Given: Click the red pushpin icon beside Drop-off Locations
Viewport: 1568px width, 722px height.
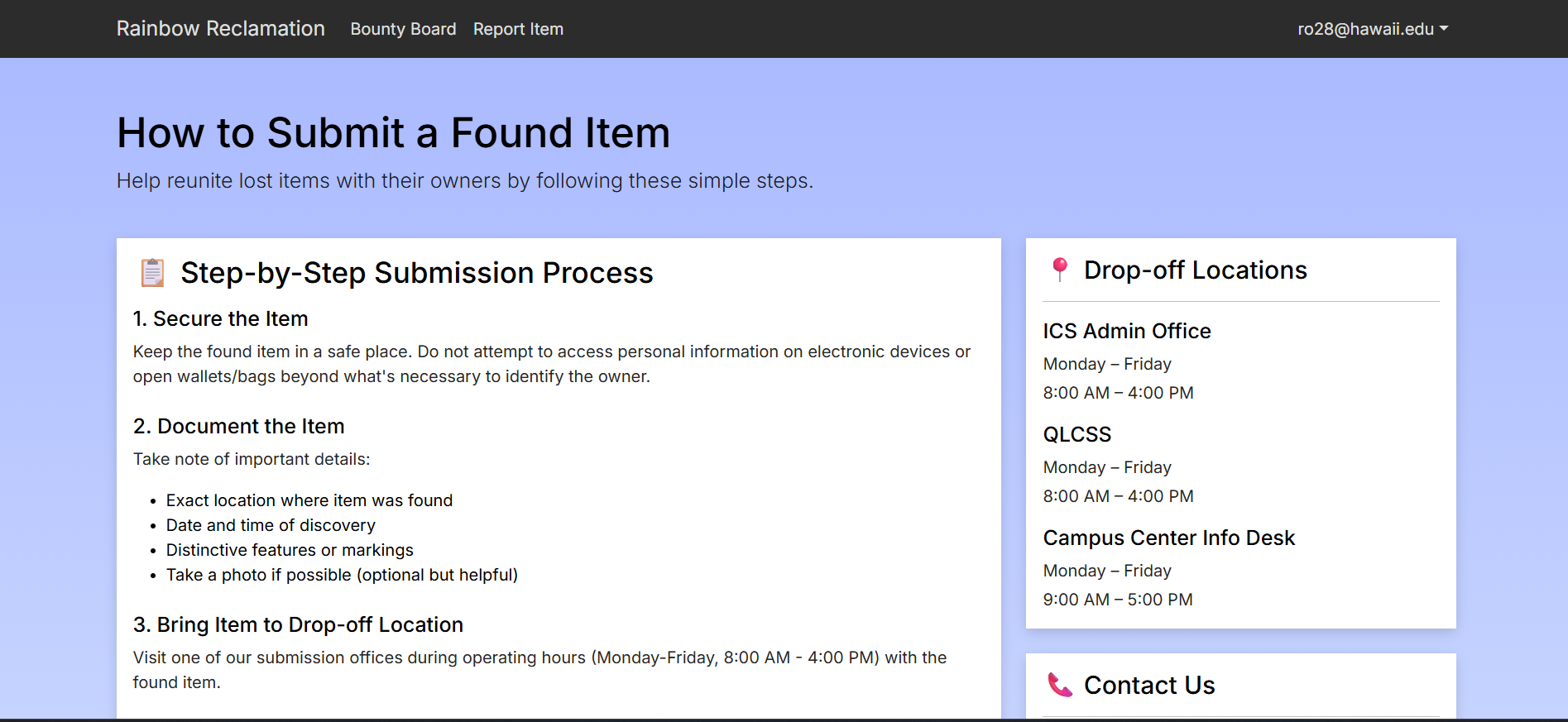Looking at the screenshot, I should [1059, 270].
